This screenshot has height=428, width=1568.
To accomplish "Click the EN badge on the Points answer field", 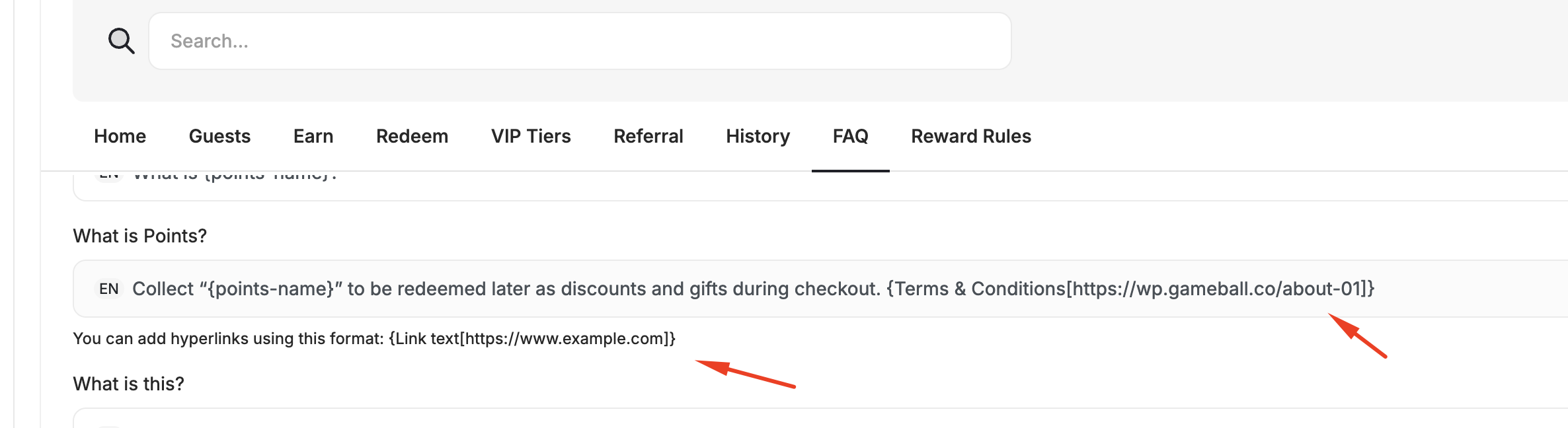I will coord(110,287).
